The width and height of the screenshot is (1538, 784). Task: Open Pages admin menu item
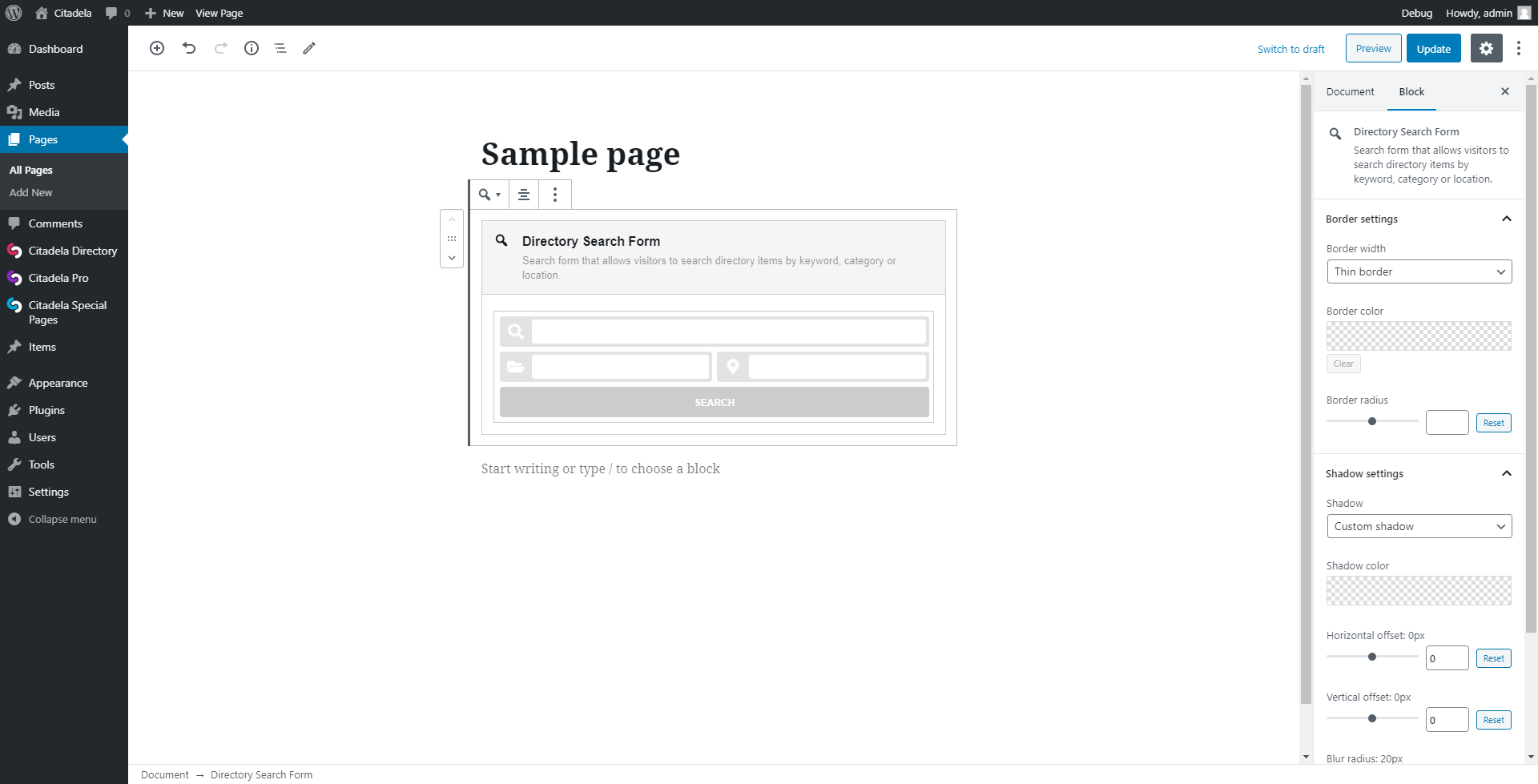click(64, 139)
